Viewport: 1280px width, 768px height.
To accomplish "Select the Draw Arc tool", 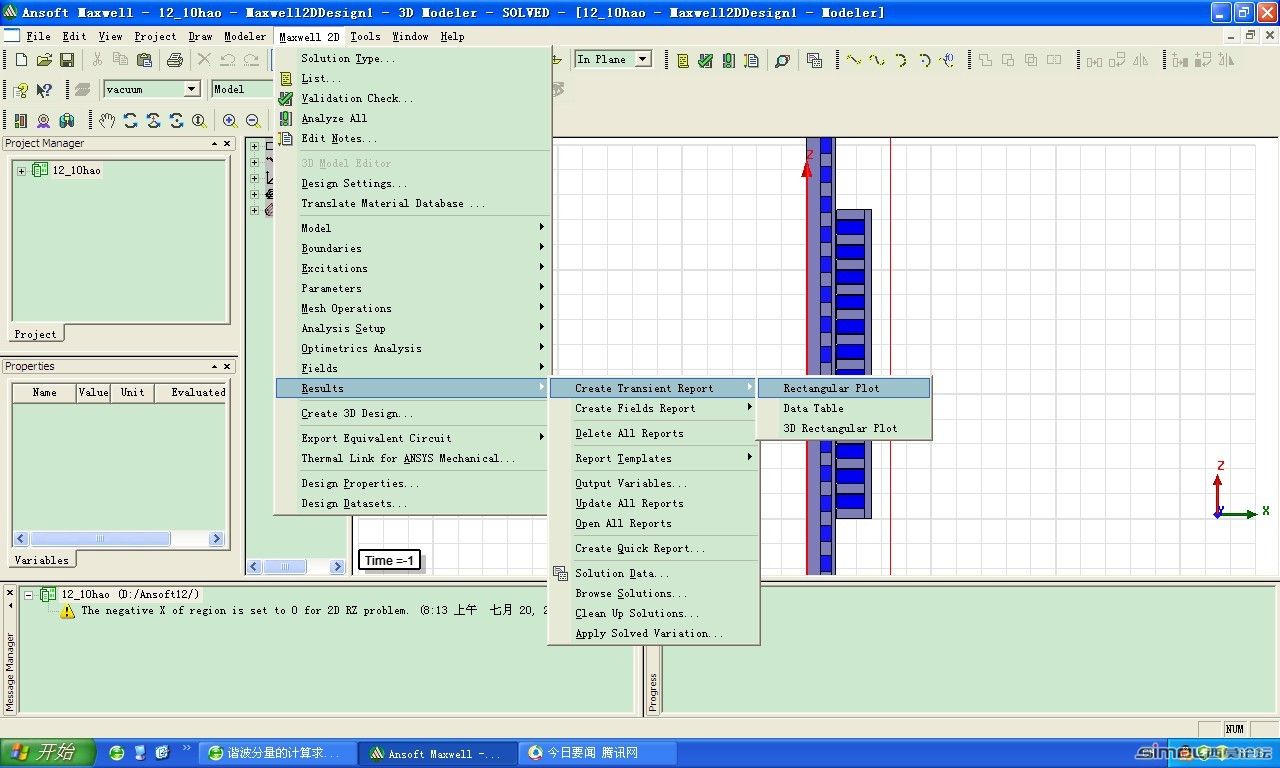I will click(900, 60).
